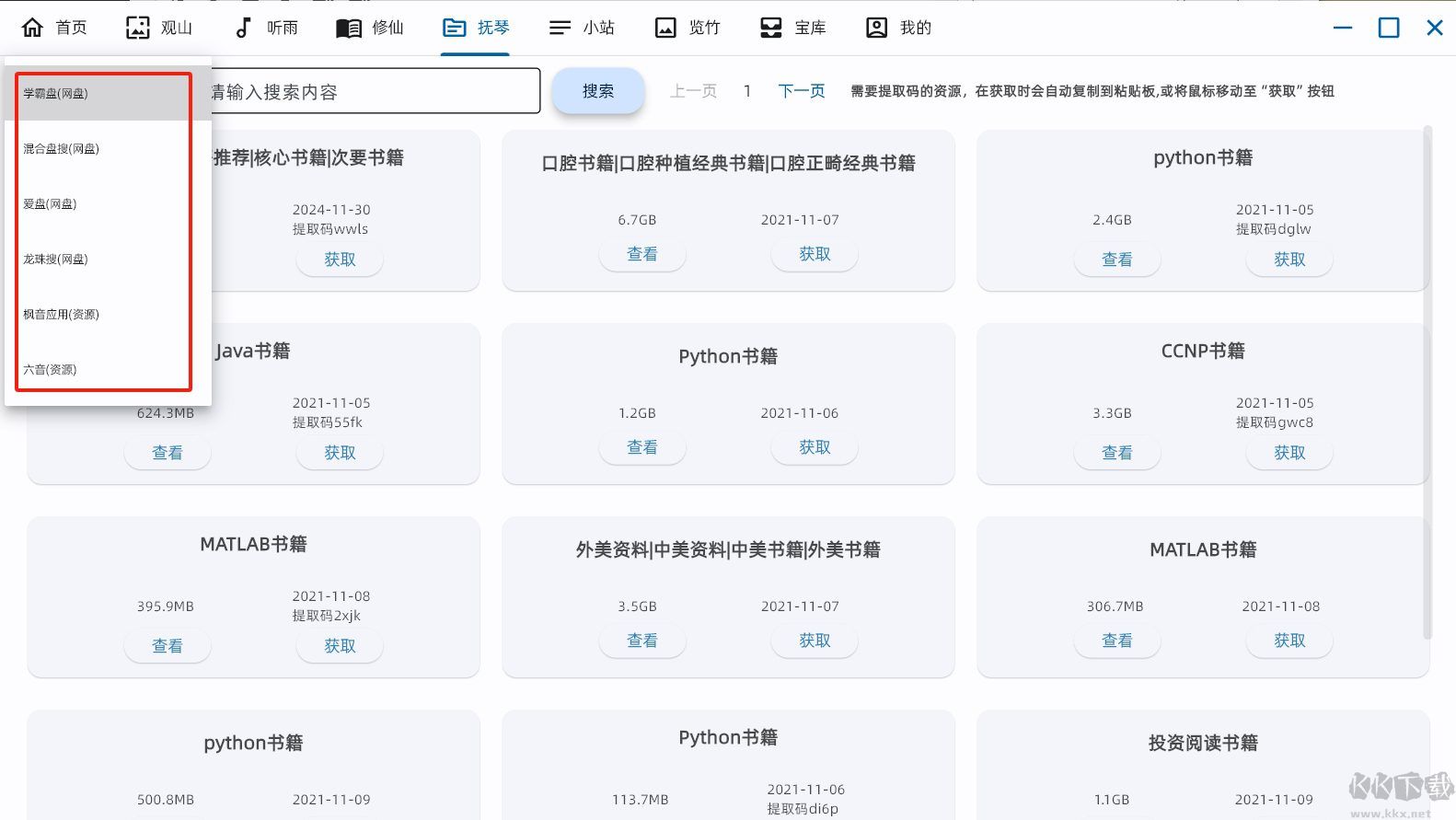Click the 提取码gwc8 text
The image size is (1456, 820).
click(1275, 422)
